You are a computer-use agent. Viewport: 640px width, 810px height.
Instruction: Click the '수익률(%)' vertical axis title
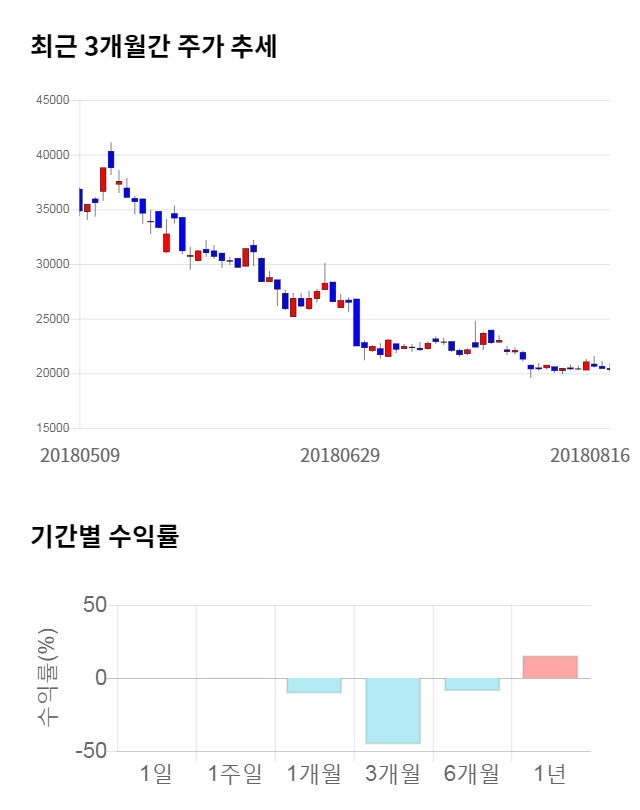click(x=48, y=677)
